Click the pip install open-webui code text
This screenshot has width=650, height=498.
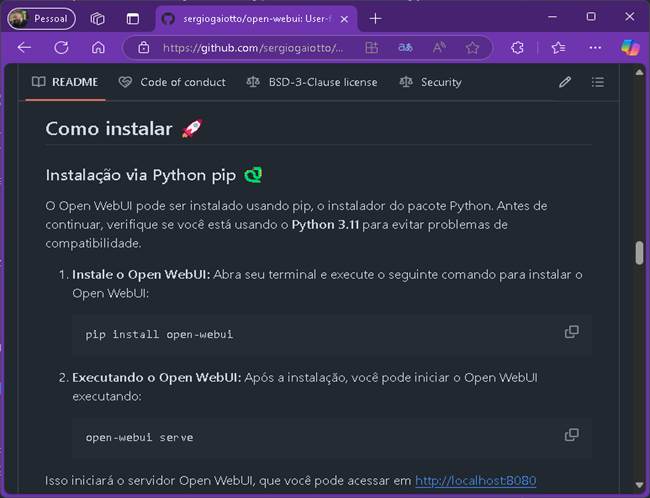pyautogui.click(x=159, y=334)
